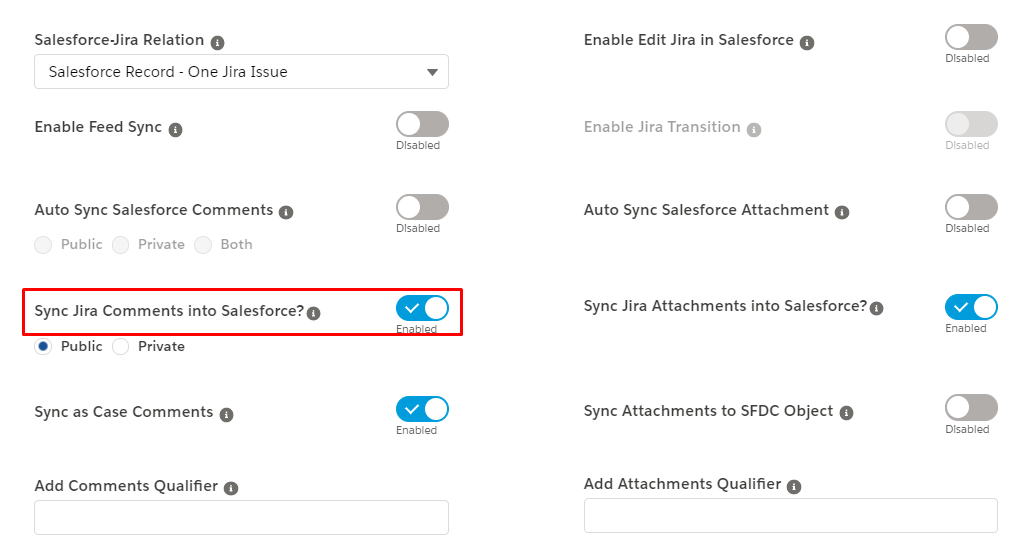Click info icon beside Salesforce-Jira Relation
This screenshot has width=1022, height=545.
coord(218,42)
